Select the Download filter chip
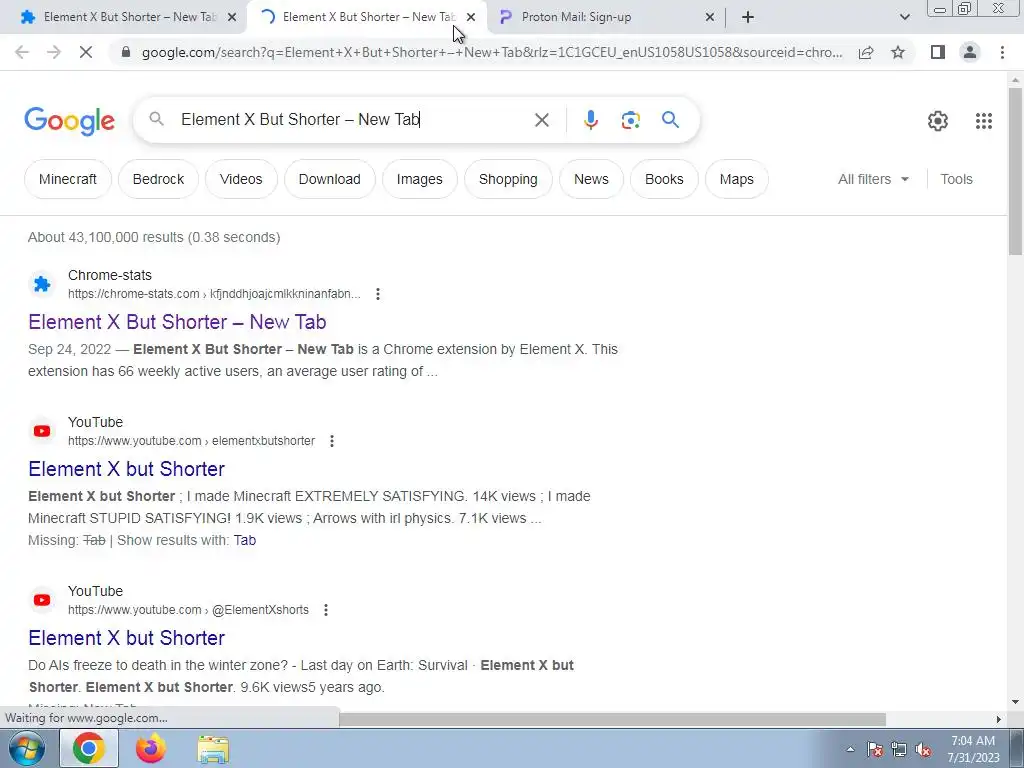Image resolution: width=1024 pixels, height=768 pixels. [x=330, y=179]
